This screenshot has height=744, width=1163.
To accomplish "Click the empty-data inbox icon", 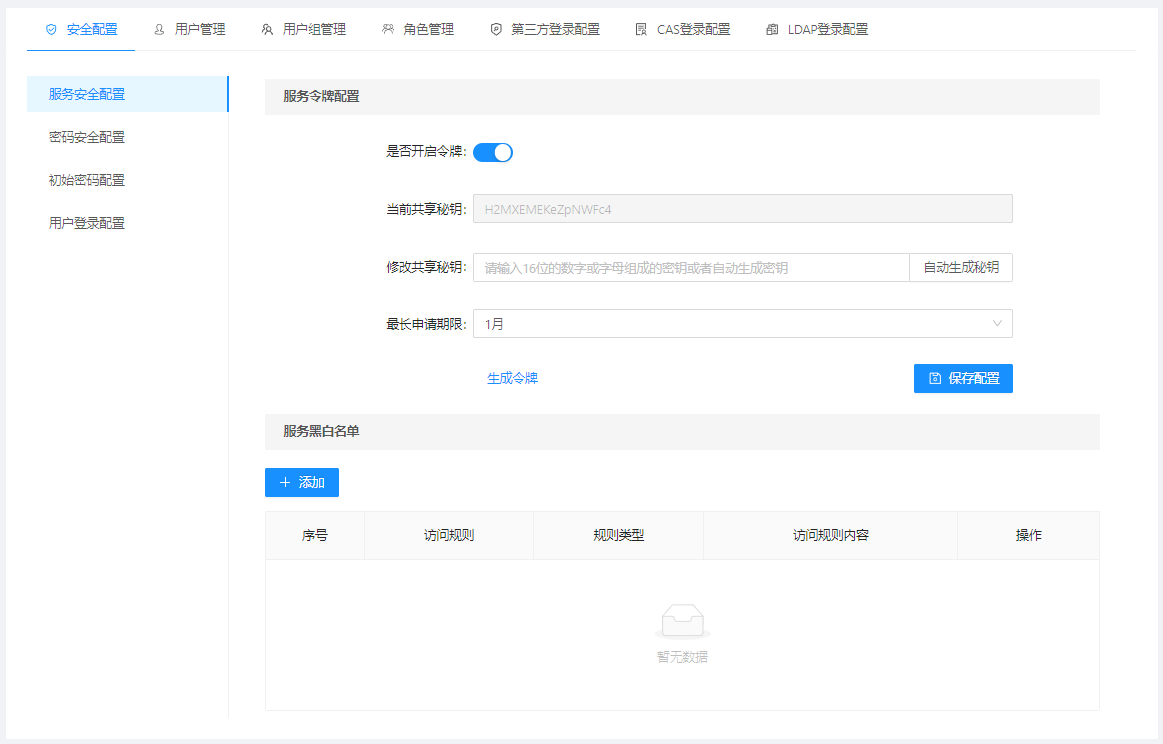I will pos(682,622).
